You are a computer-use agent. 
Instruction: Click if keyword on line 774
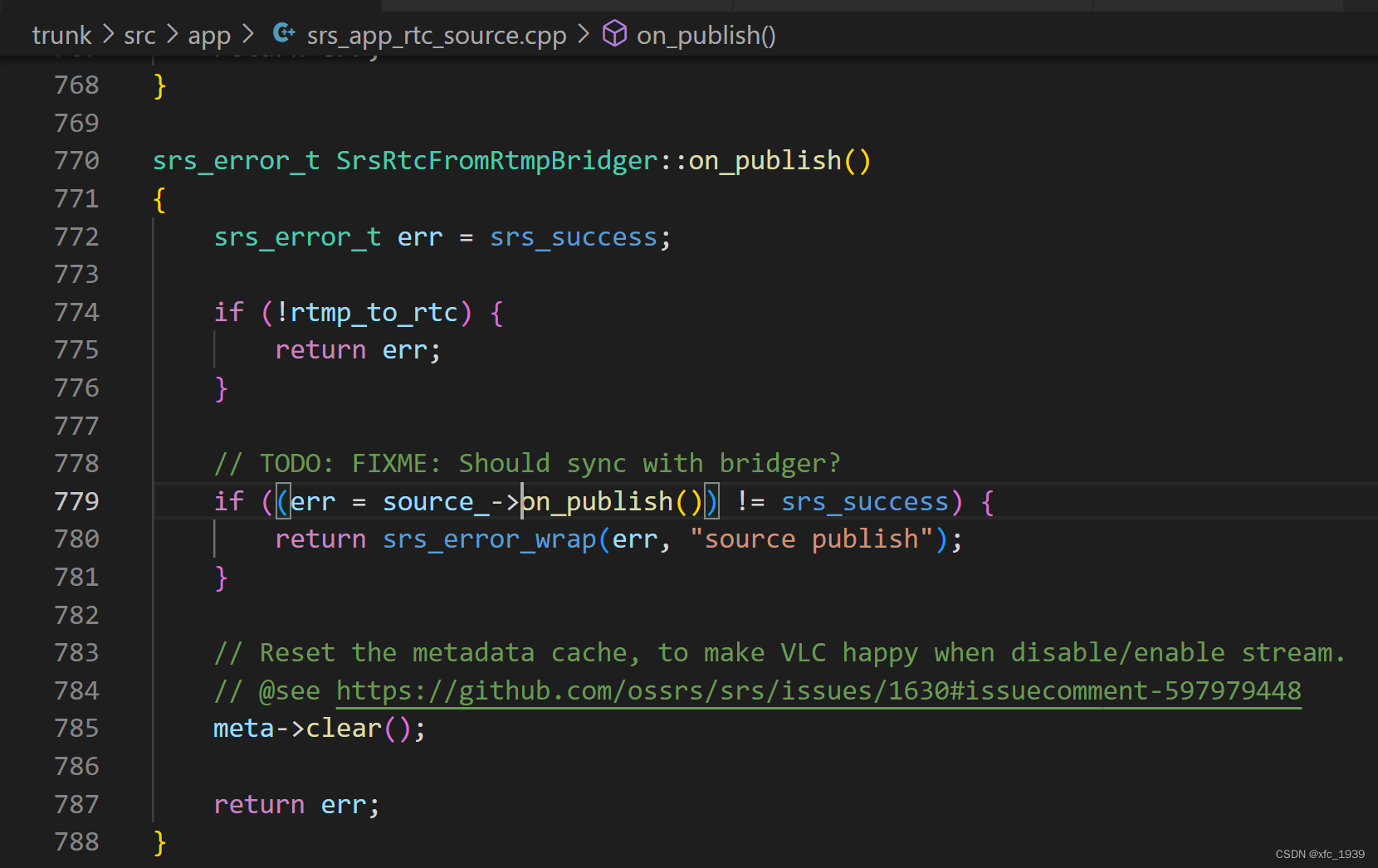(229, 312)
